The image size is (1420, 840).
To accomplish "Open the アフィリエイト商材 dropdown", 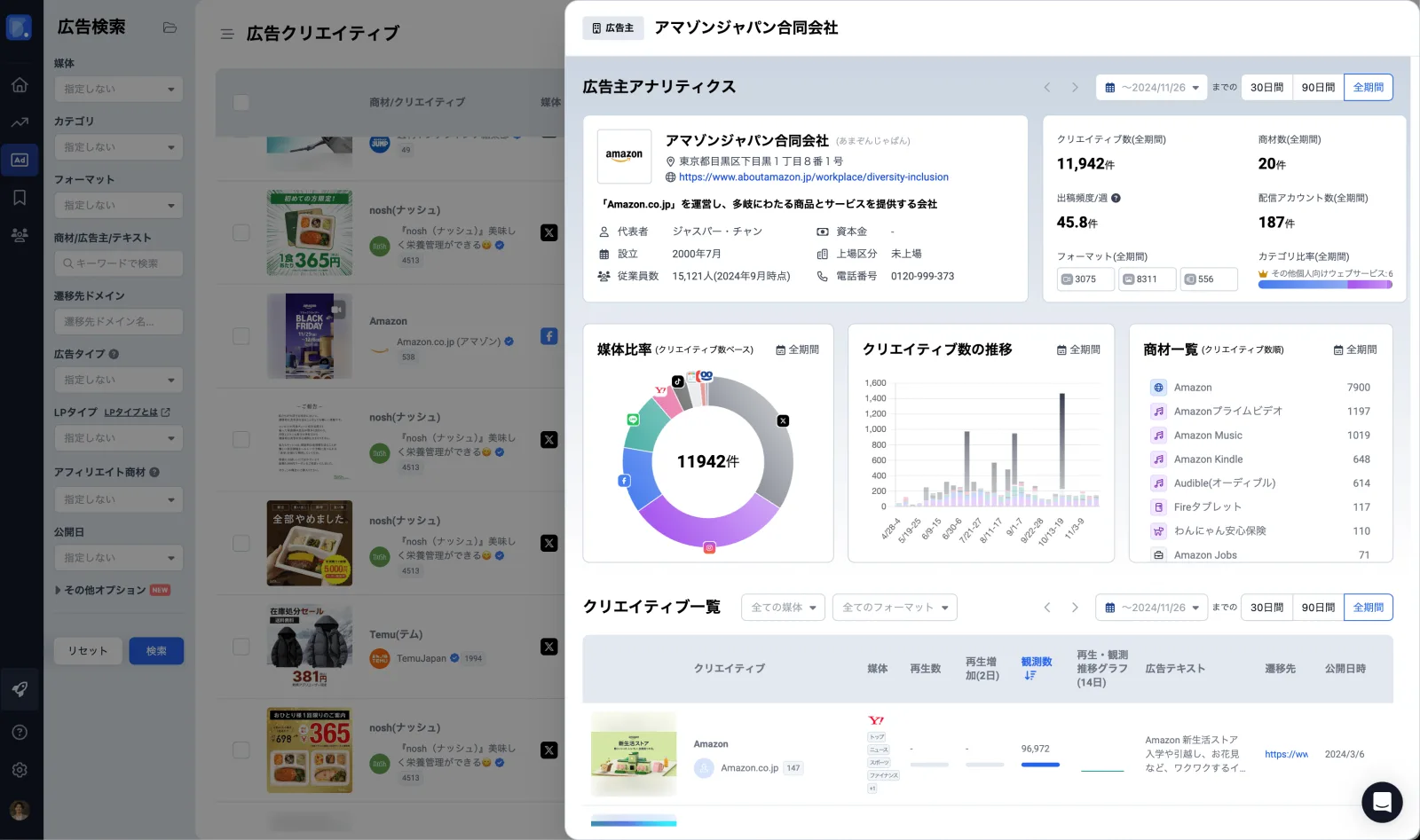I will 118,499.
